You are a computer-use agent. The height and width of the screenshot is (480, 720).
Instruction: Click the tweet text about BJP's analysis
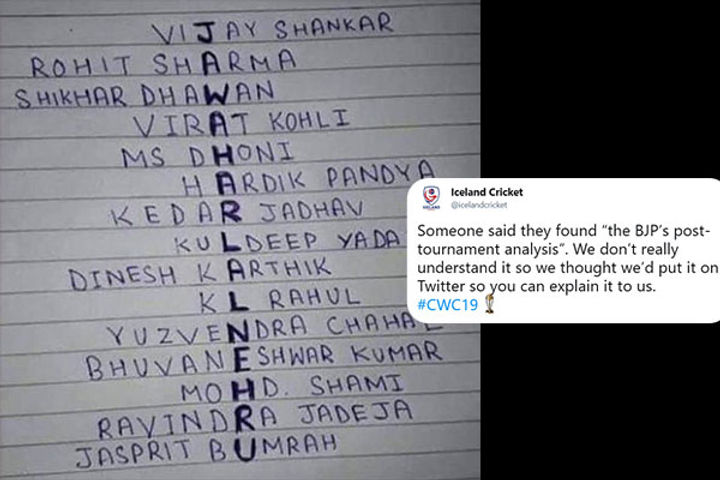[563, 257]
